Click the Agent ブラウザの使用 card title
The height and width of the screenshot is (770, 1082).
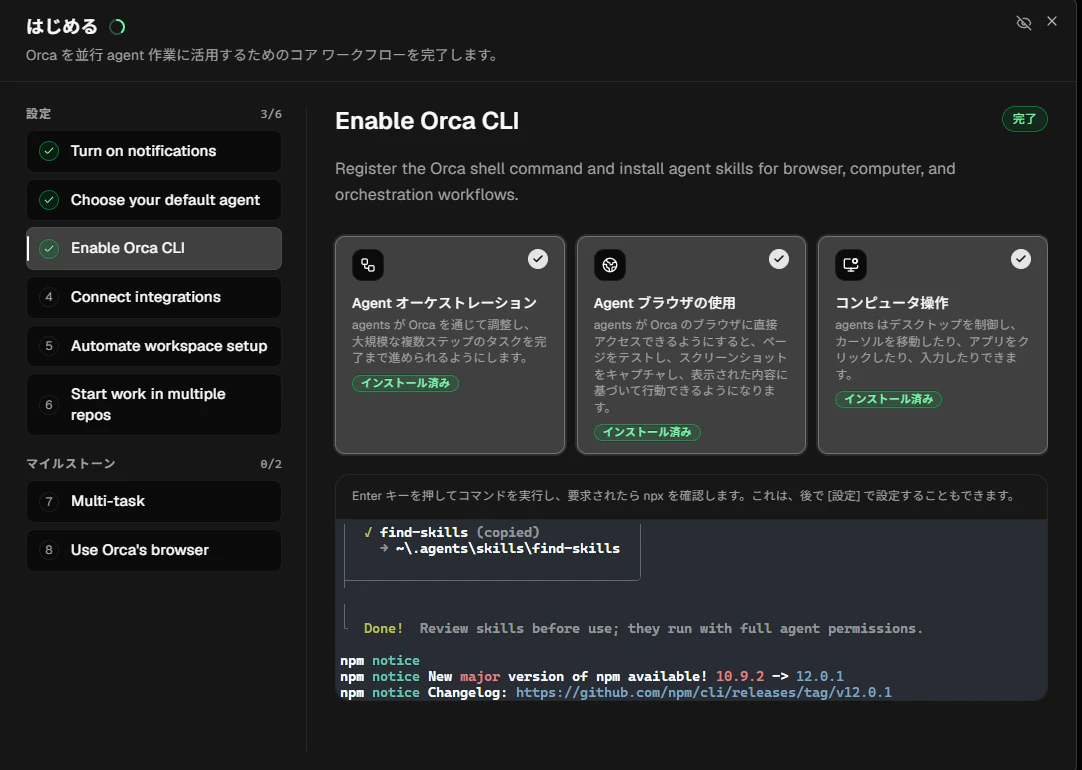[665, 303]
